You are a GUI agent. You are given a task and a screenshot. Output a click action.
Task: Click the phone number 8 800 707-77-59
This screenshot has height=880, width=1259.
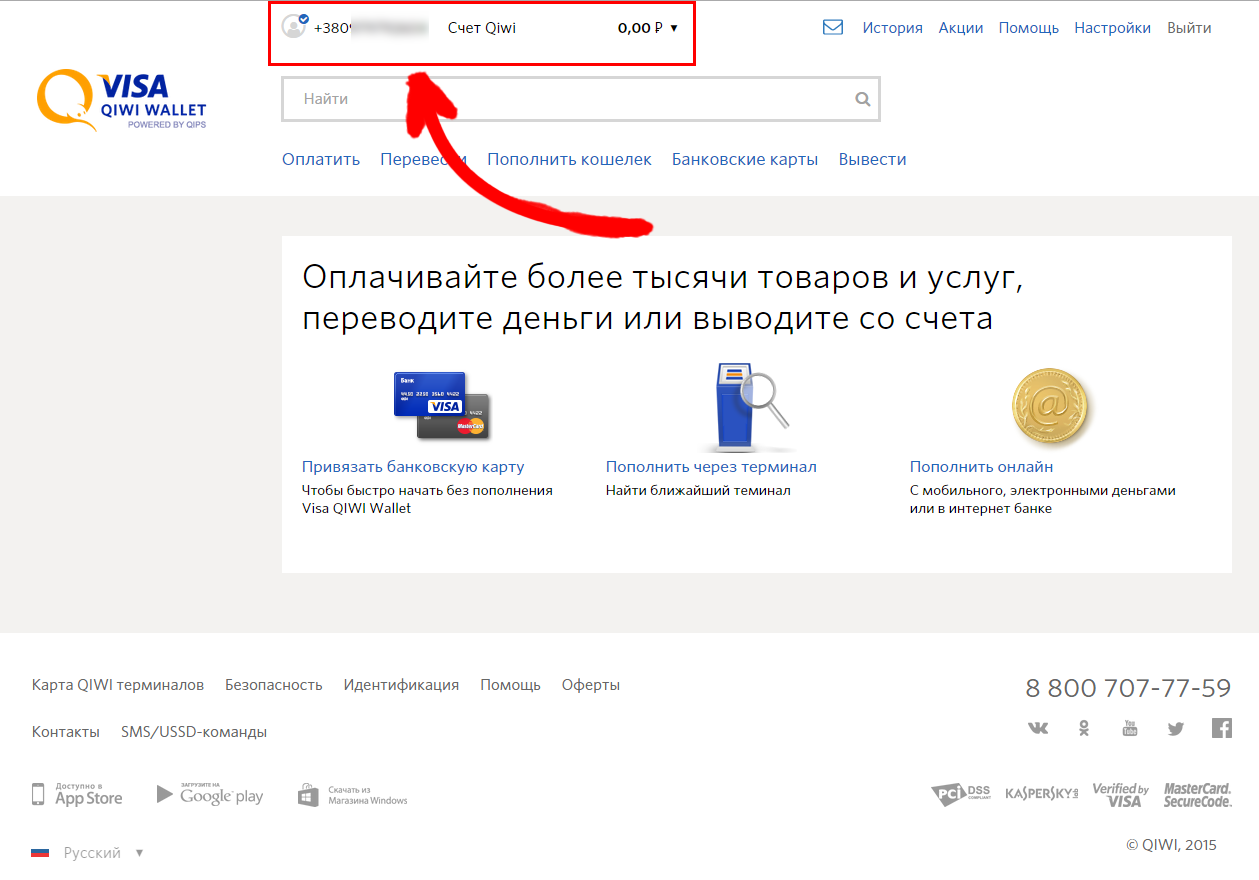[x=1128, y=688]
